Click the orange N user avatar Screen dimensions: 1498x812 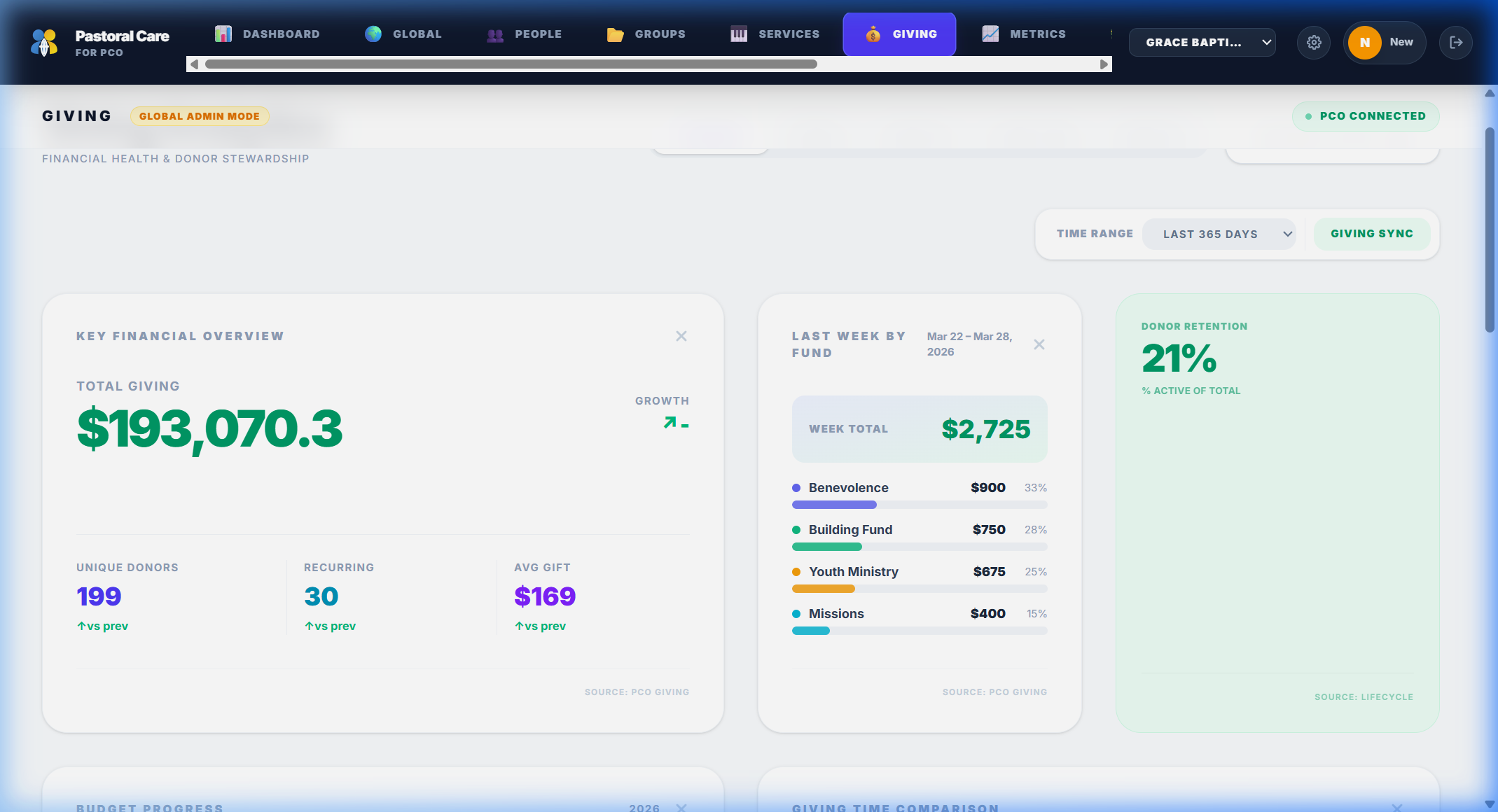1364,43
